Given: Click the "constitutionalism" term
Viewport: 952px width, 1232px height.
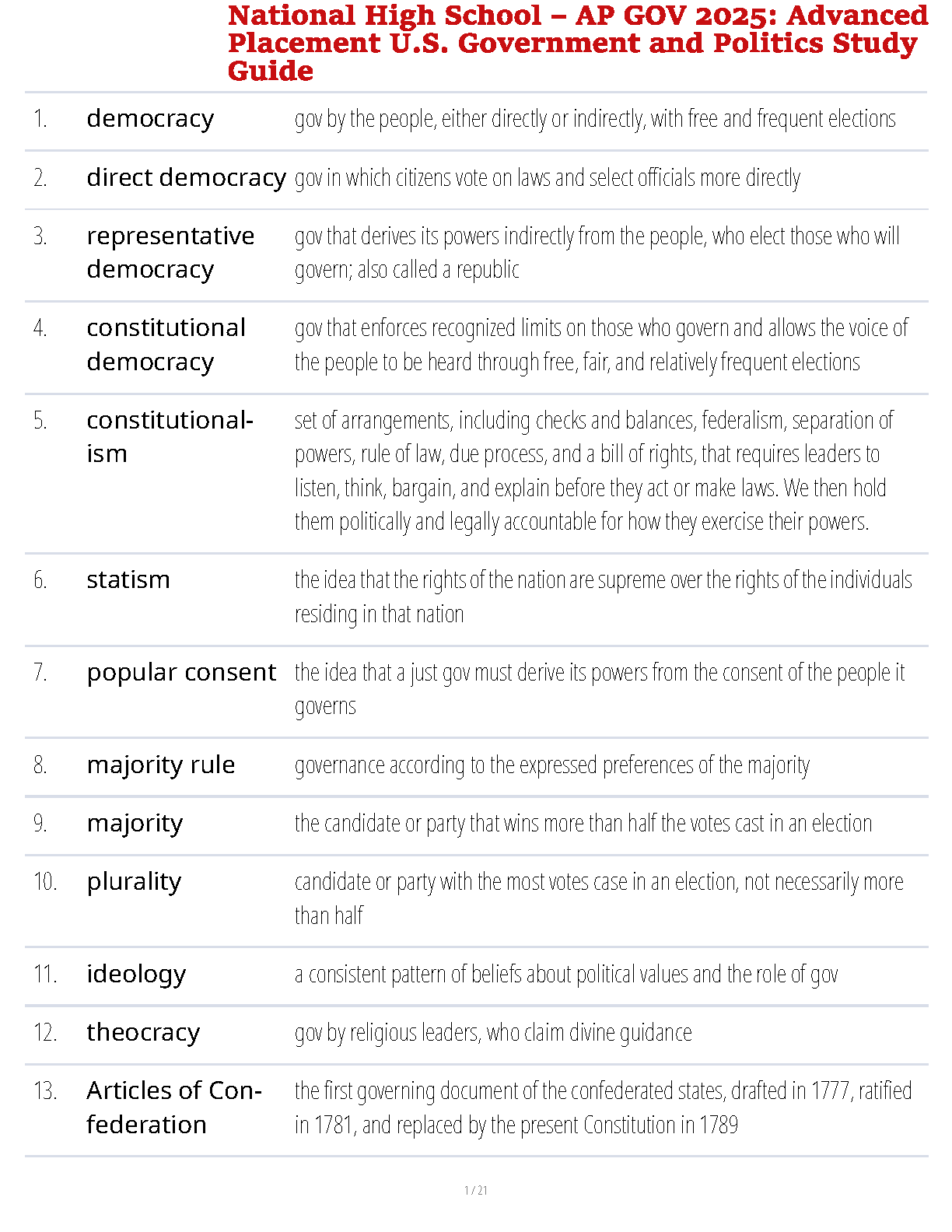Looking at the screenshot, I should pyautogui.click(x=170, y=436).
